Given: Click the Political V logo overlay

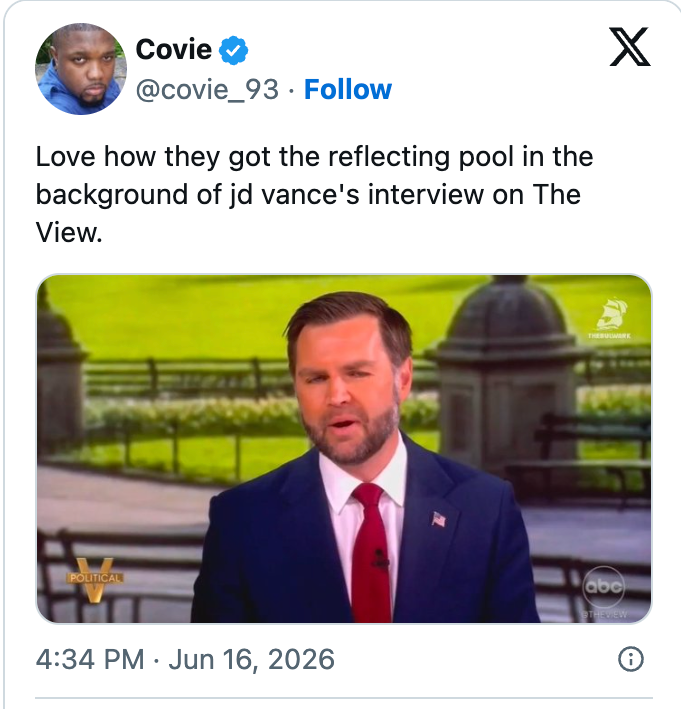Looking at the screenshot, I should point(95,580).
